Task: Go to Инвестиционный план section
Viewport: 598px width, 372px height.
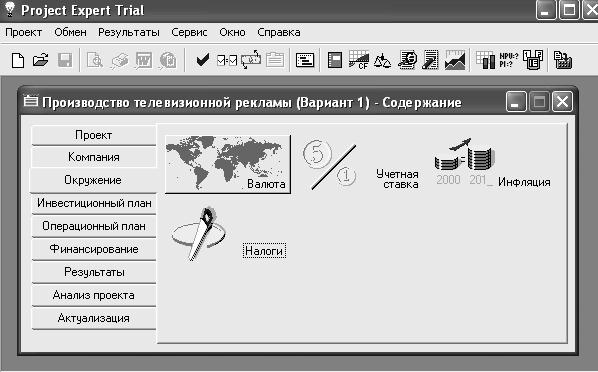Action: click(94, 203)
